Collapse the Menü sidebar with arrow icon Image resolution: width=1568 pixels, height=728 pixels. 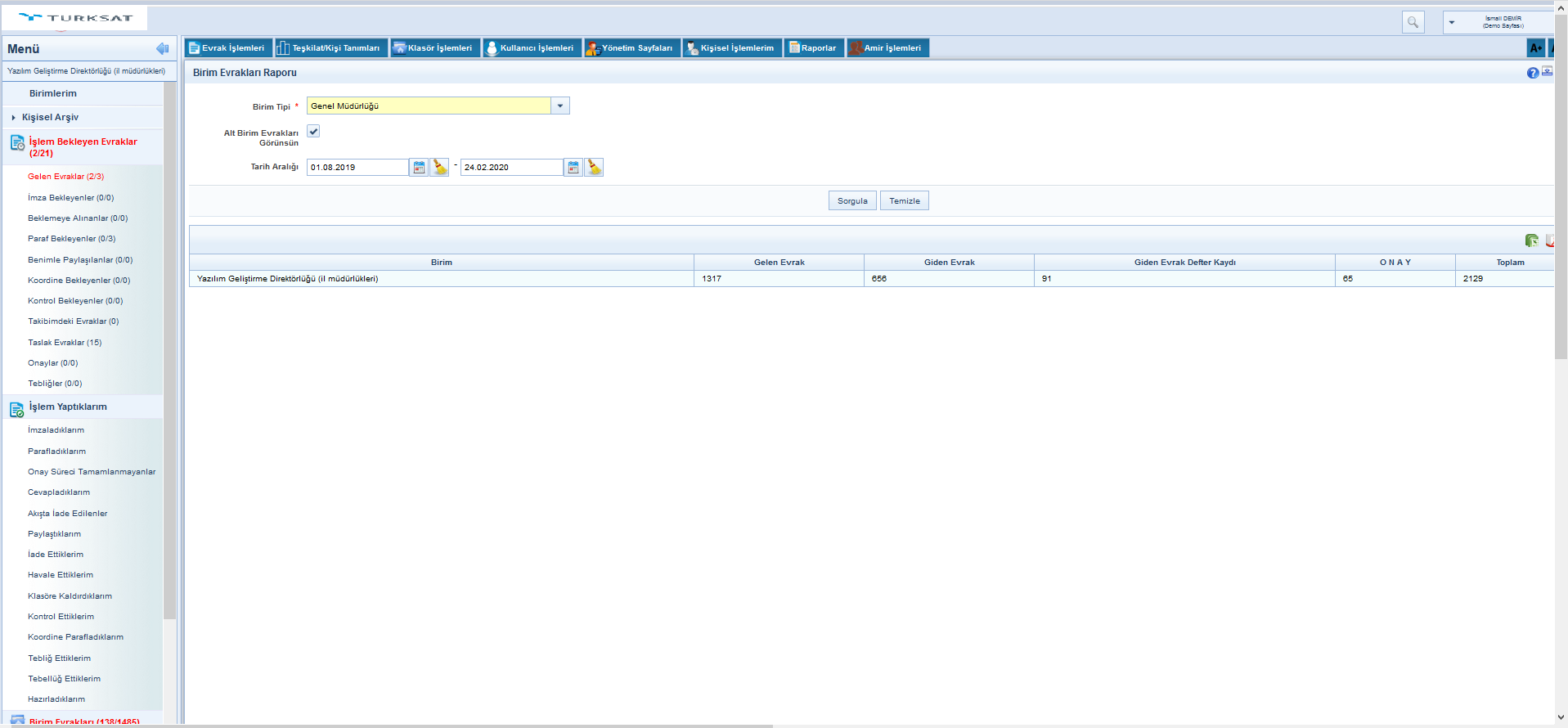[x=162, y=49]
